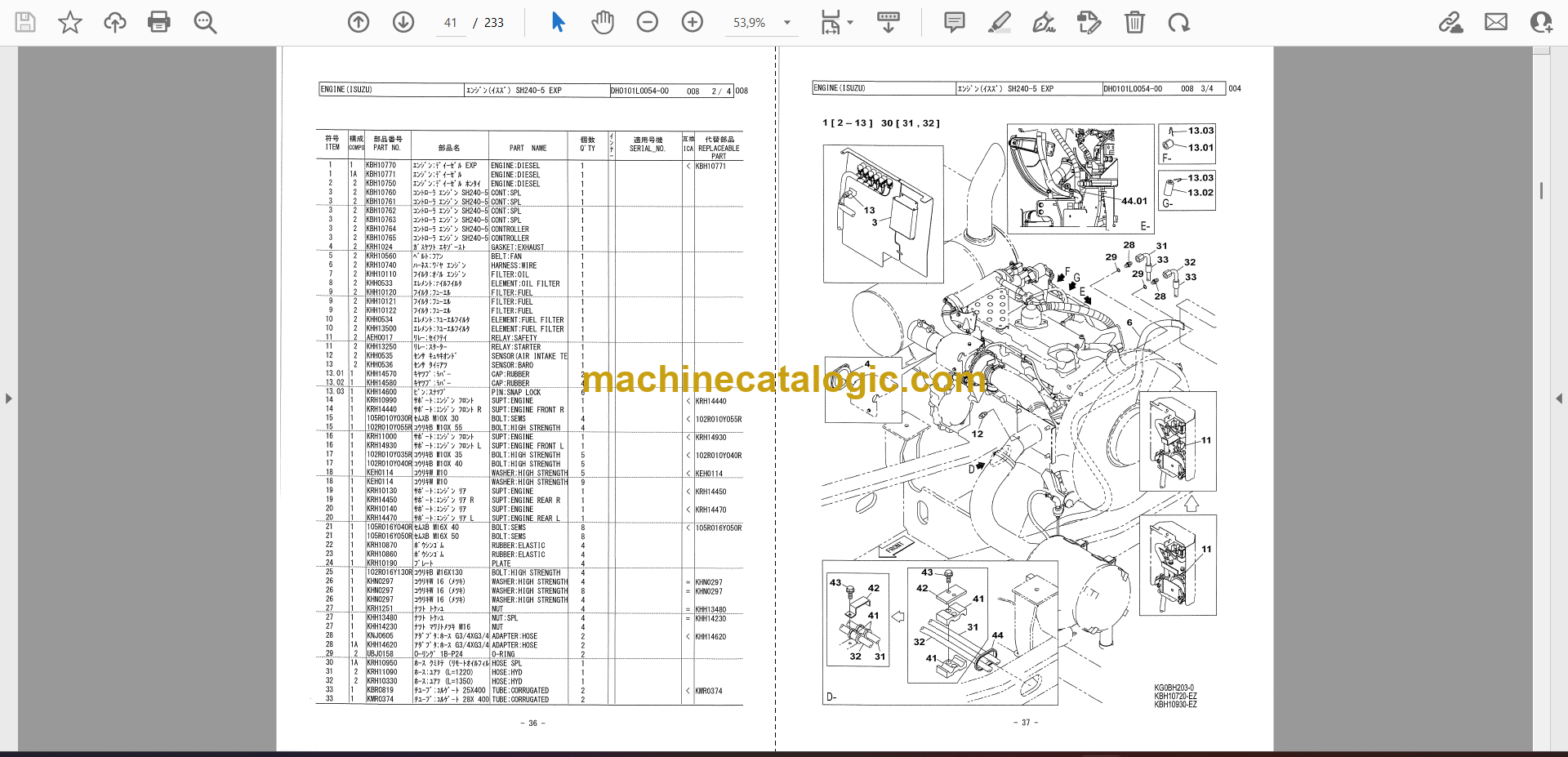Share a link to the file

point(1450,22)
